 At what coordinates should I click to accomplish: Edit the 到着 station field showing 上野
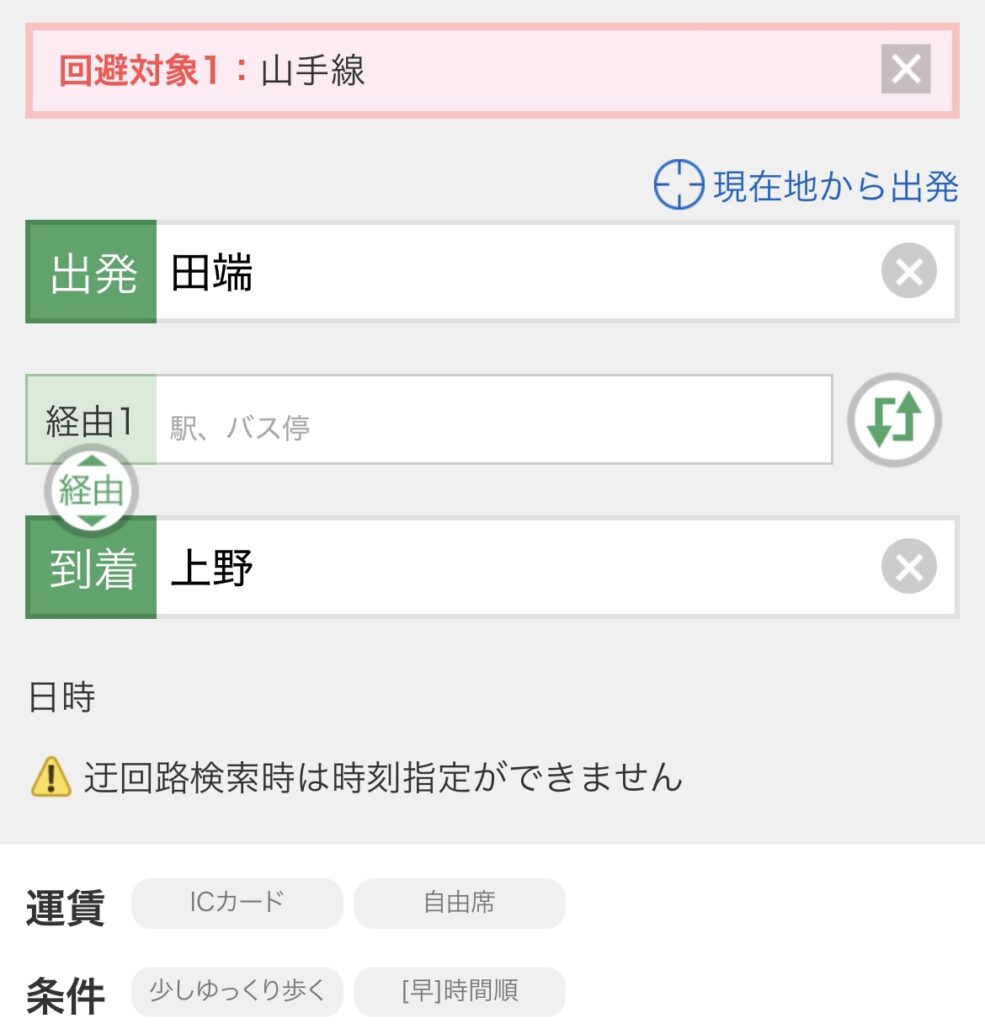pos(556,567)
